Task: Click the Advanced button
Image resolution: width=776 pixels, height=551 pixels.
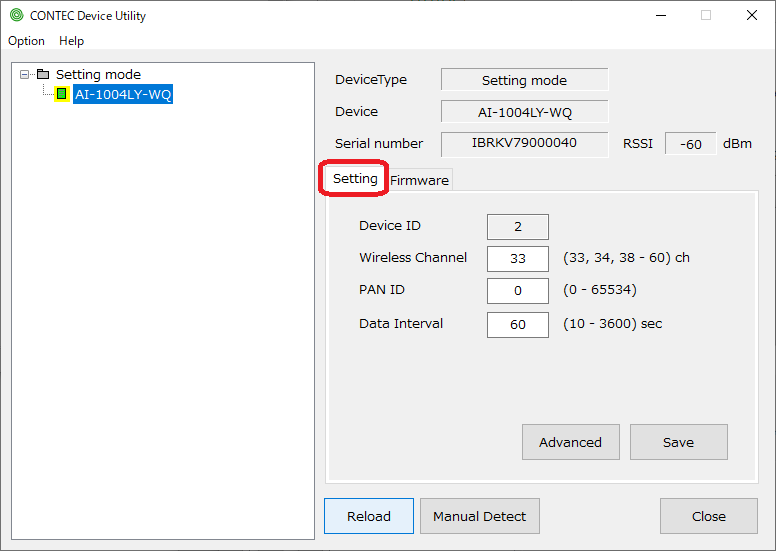Action: click(x=571, y=442)
